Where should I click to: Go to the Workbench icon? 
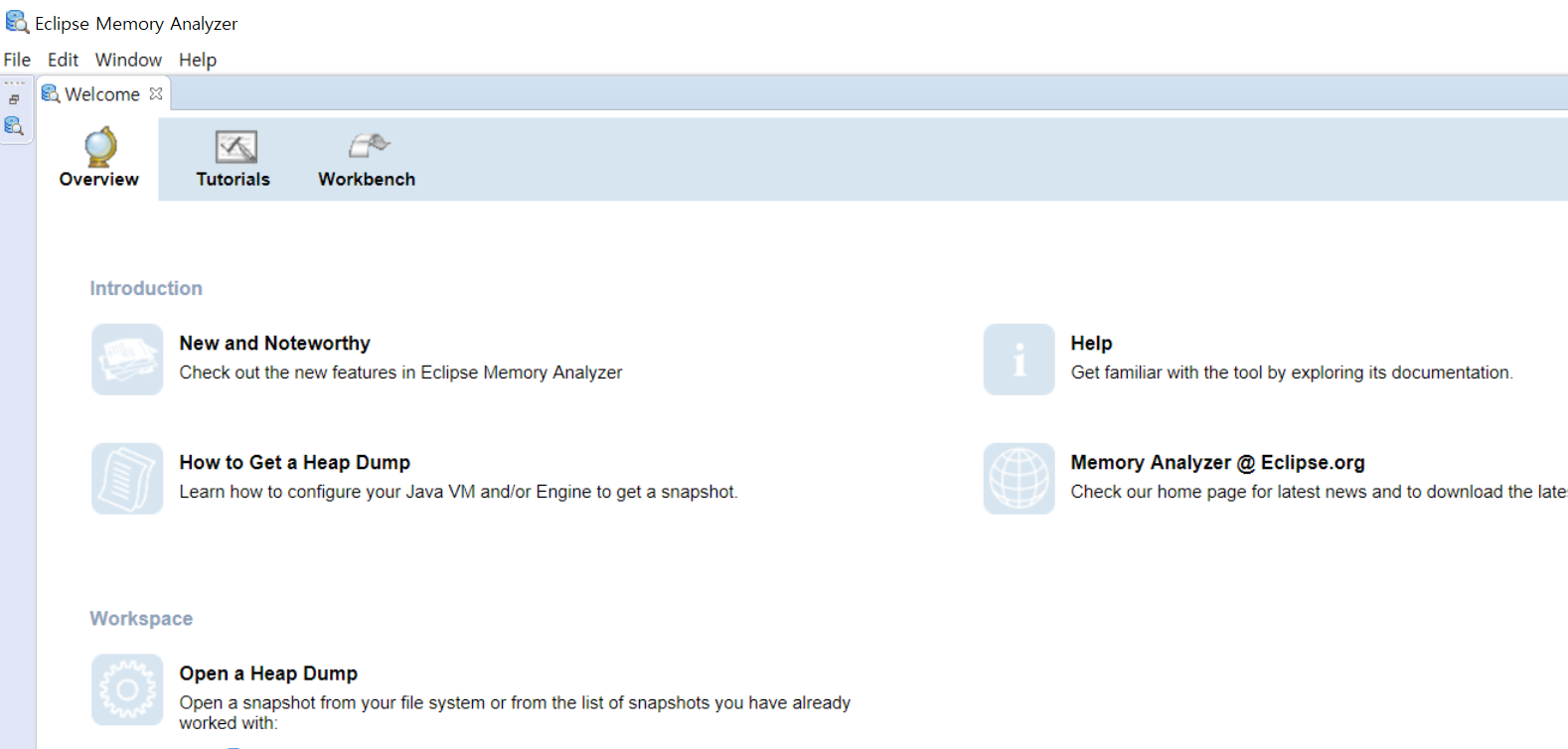click(369, 146)
